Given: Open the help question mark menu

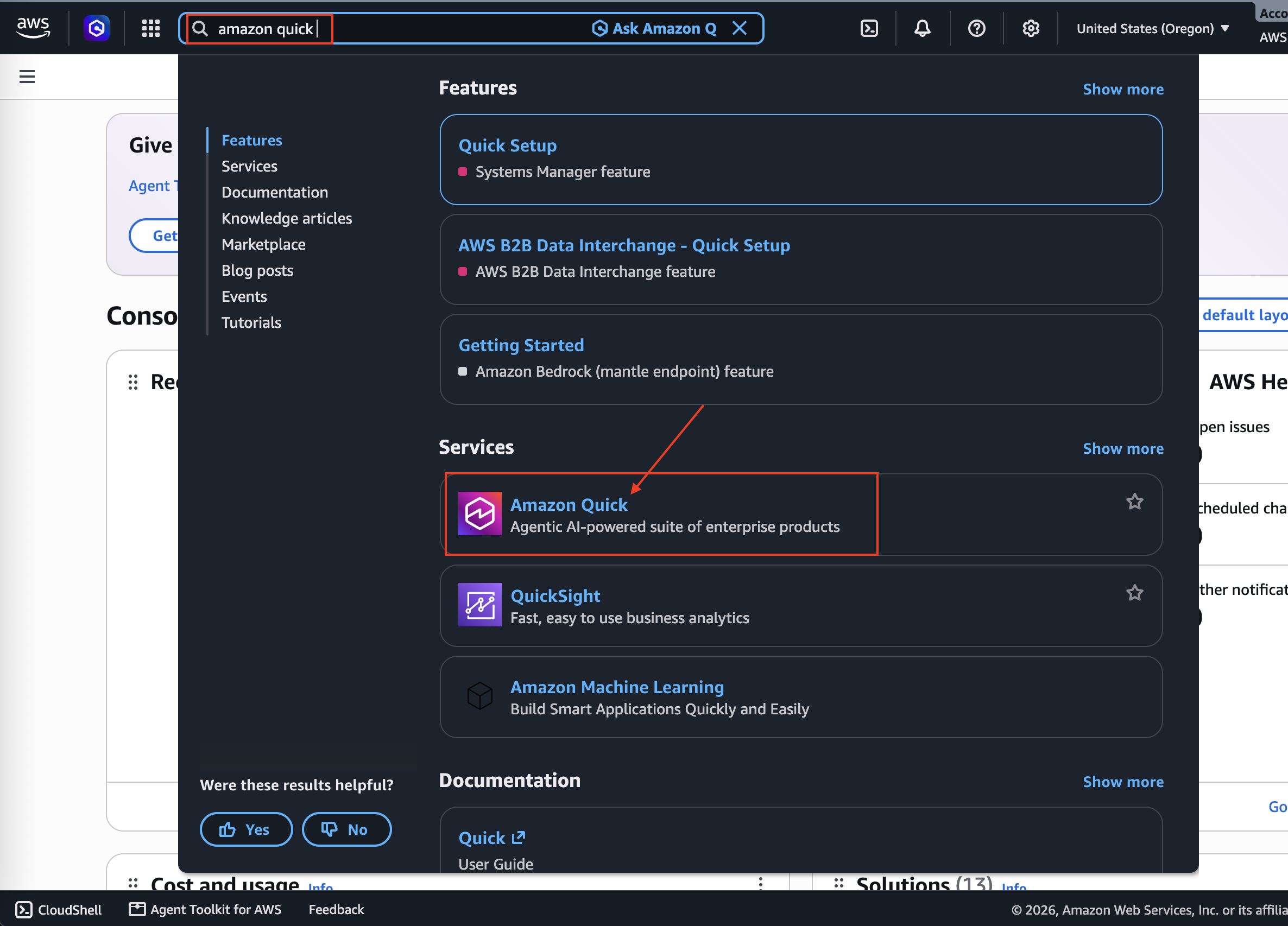Looking at the screenshot, I should coord(976,28).
